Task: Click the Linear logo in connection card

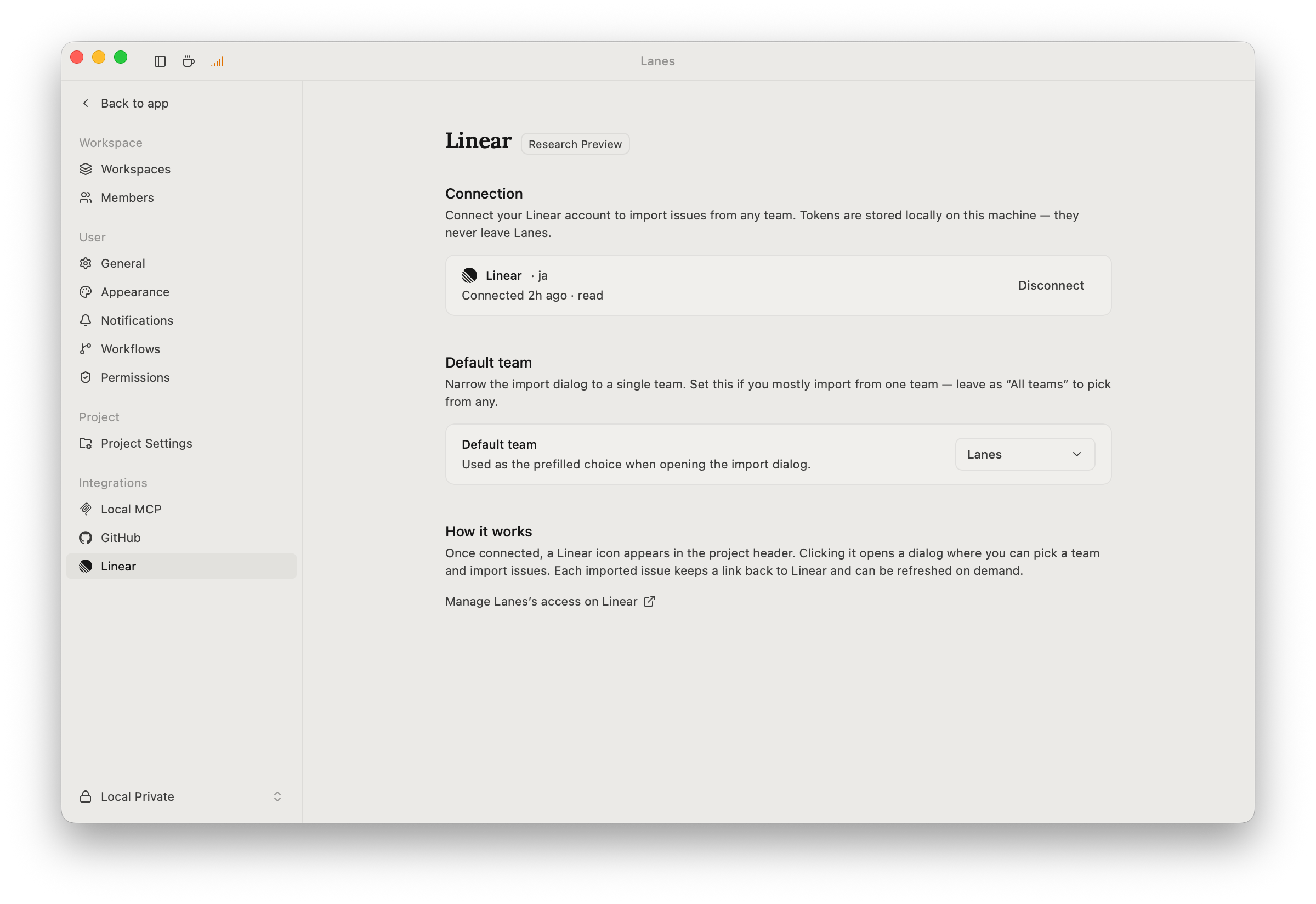Action: (x=469, y=276)
